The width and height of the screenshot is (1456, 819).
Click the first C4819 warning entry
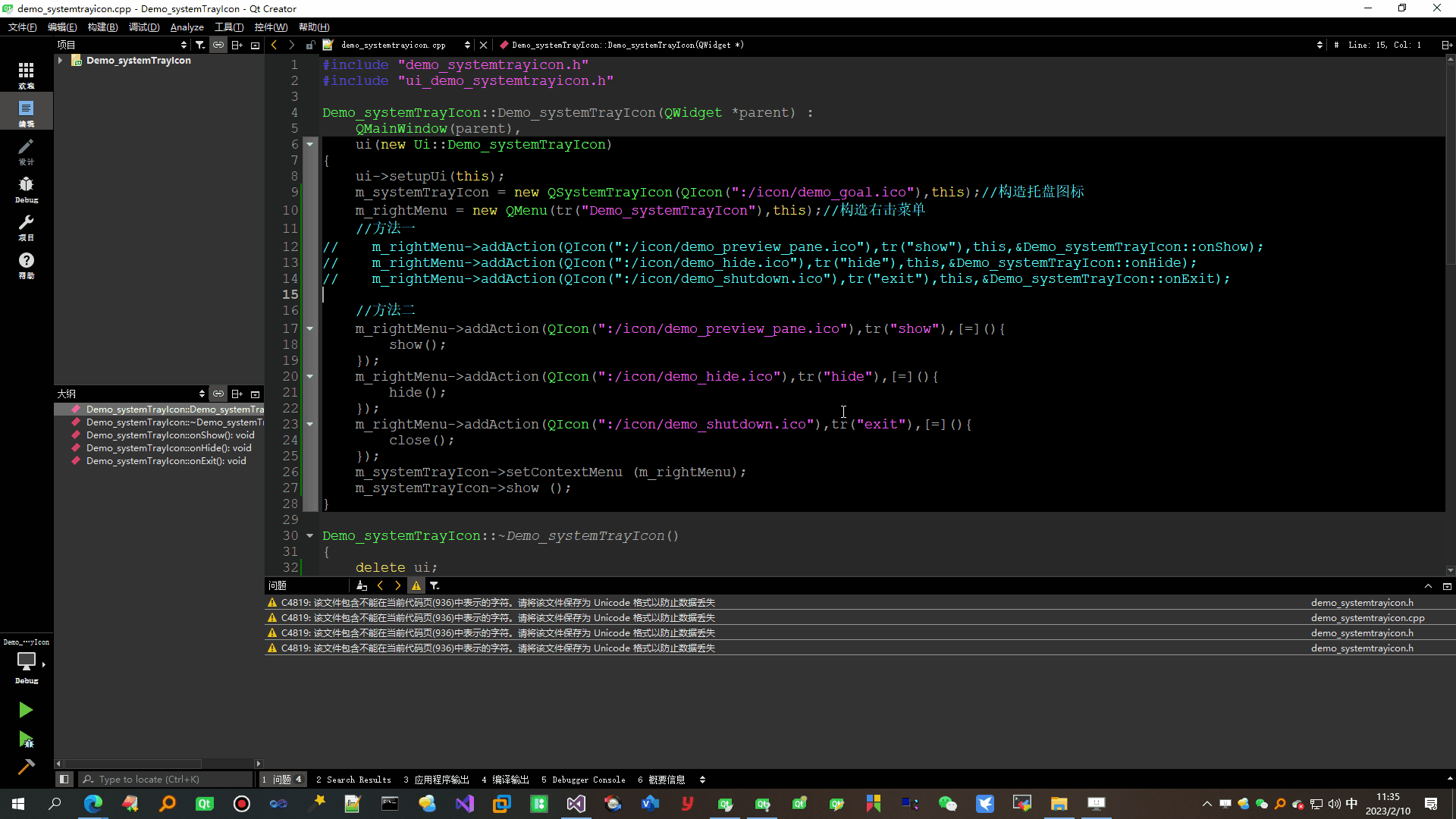pos(497,603)
